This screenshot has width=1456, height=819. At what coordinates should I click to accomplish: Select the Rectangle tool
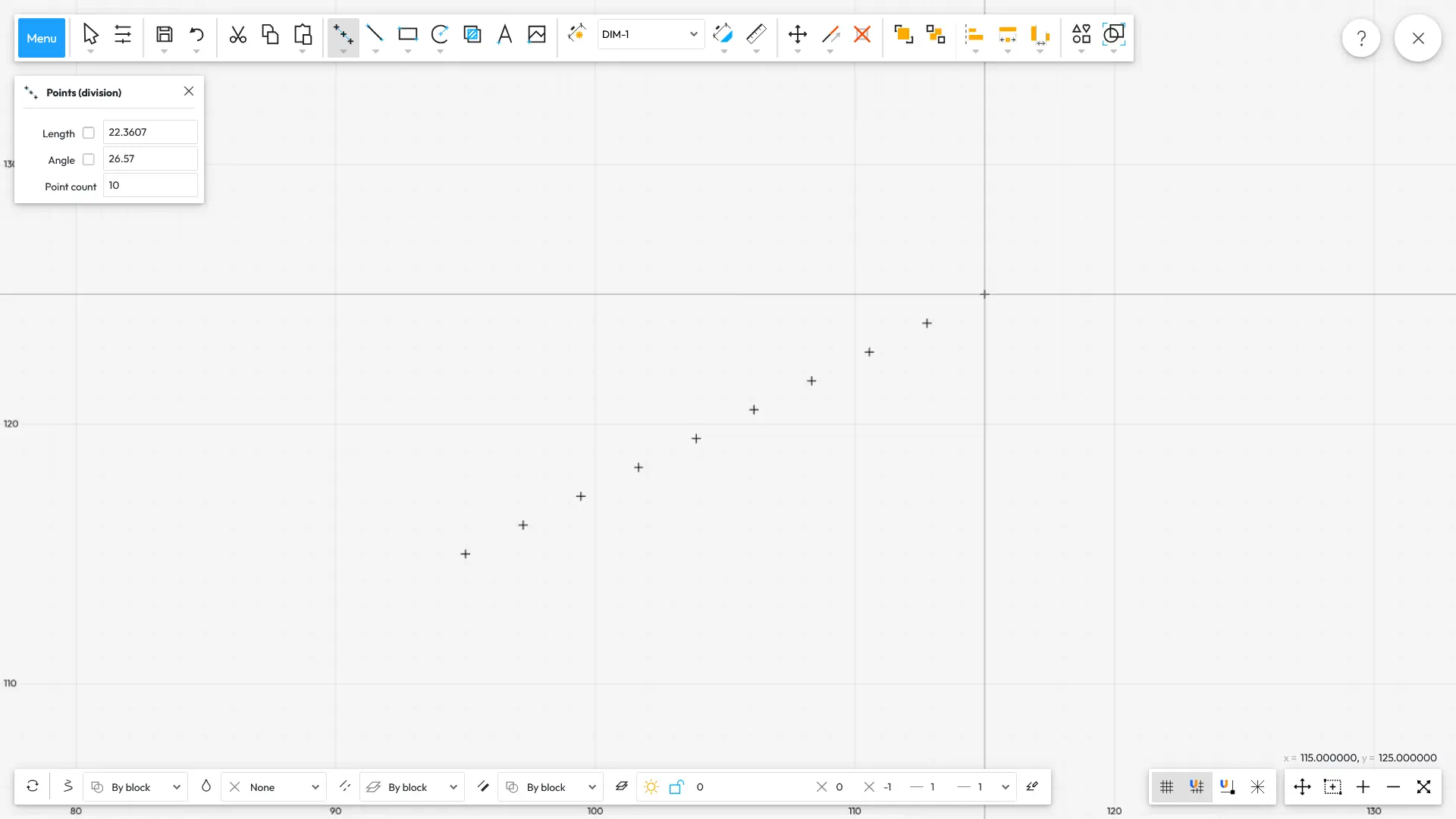click(408, 34)
